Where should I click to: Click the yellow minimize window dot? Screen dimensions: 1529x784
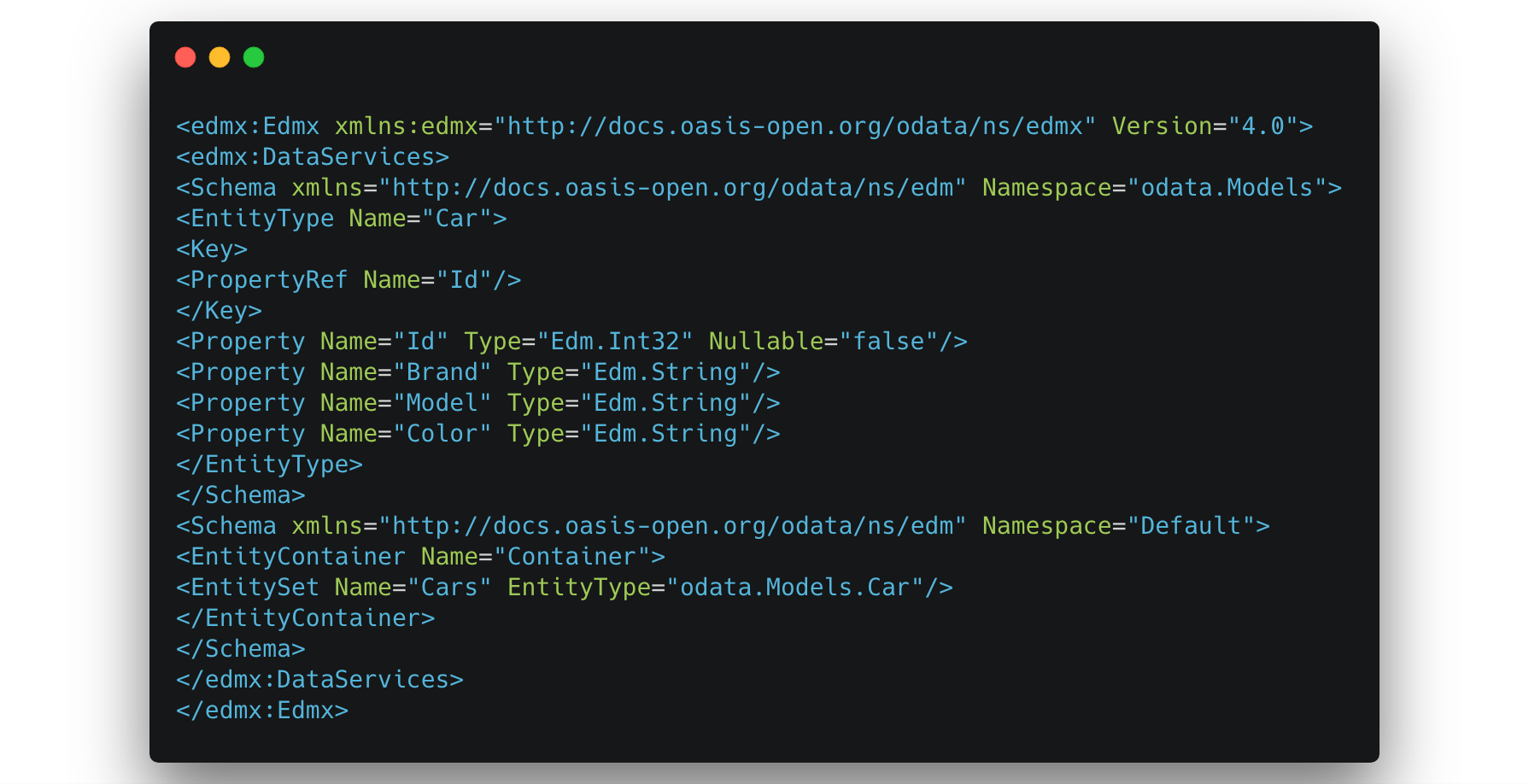[x=220, y=57]
